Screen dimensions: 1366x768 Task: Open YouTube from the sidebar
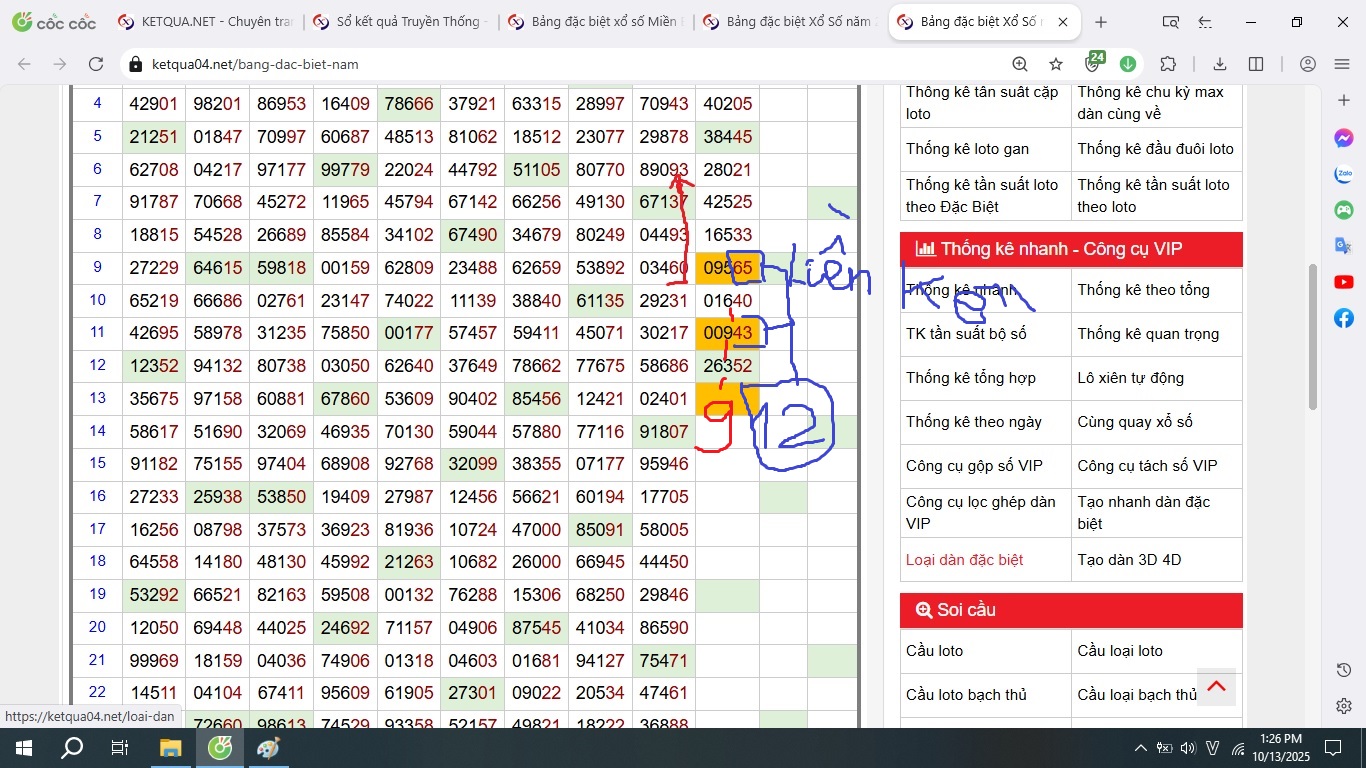point(1344,282)
